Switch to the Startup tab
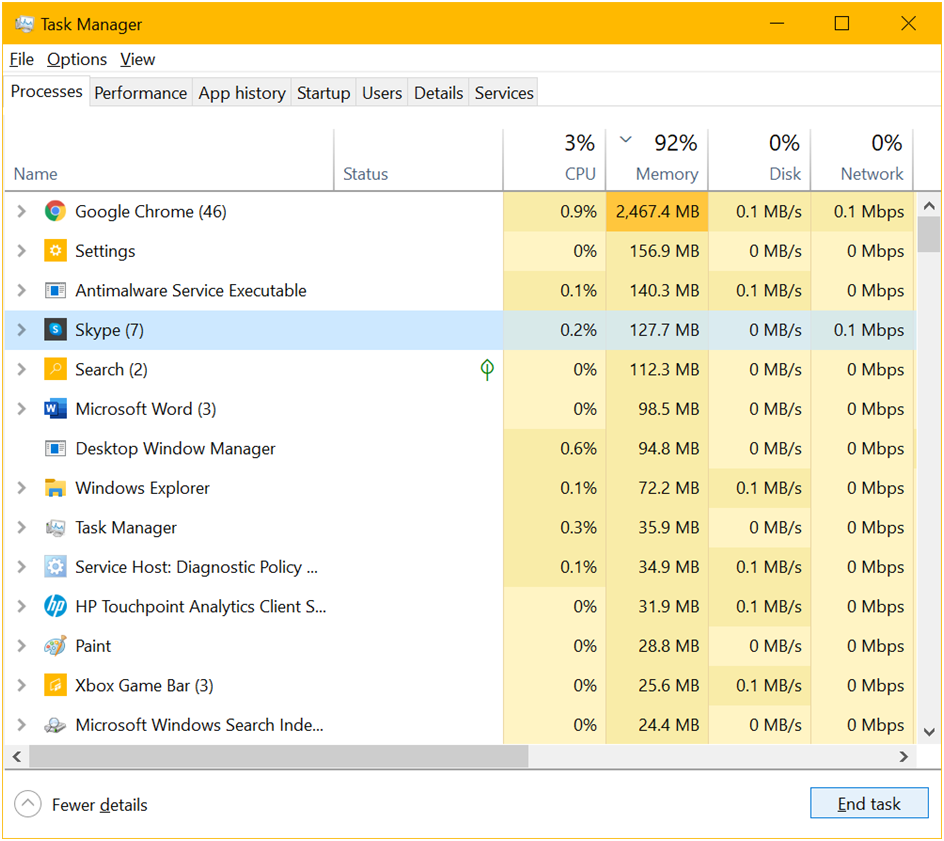This screenshot has width=944, height=841. (x=323, y=93)
